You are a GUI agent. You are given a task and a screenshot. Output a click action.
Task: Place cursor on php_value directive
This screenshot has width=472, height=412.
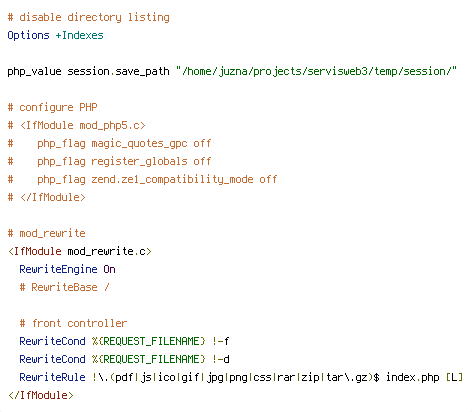pyautogui.click(x=34, y=71)
